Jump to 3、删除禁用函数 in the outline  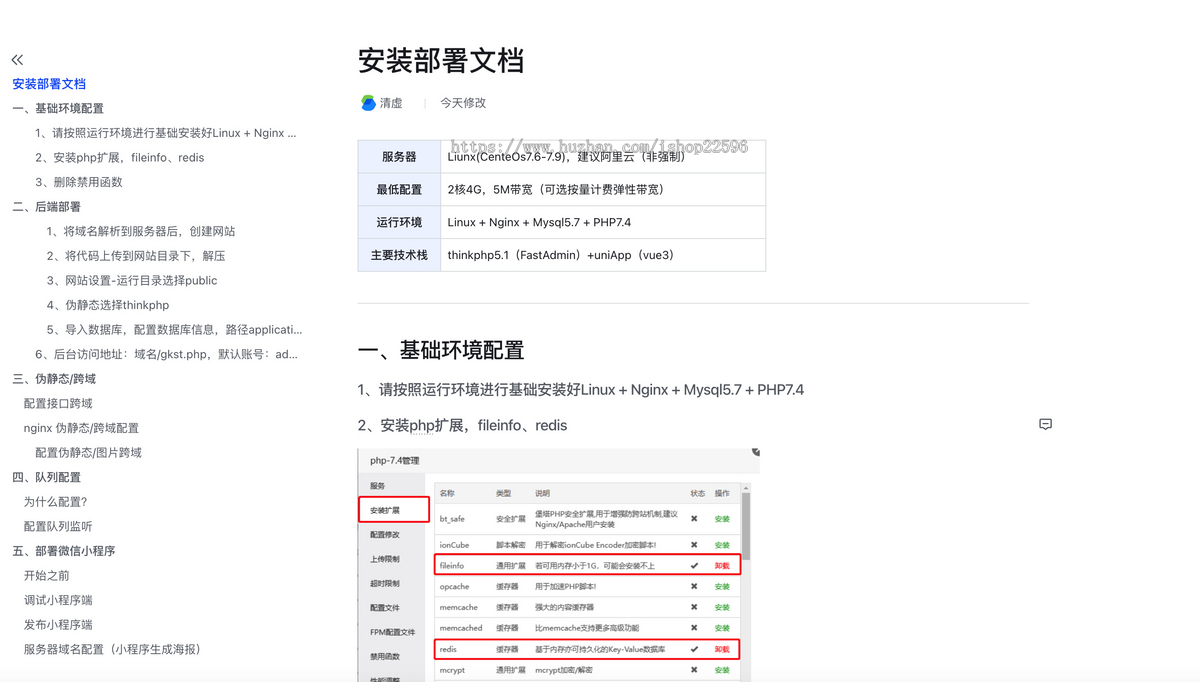click(79, 182)
